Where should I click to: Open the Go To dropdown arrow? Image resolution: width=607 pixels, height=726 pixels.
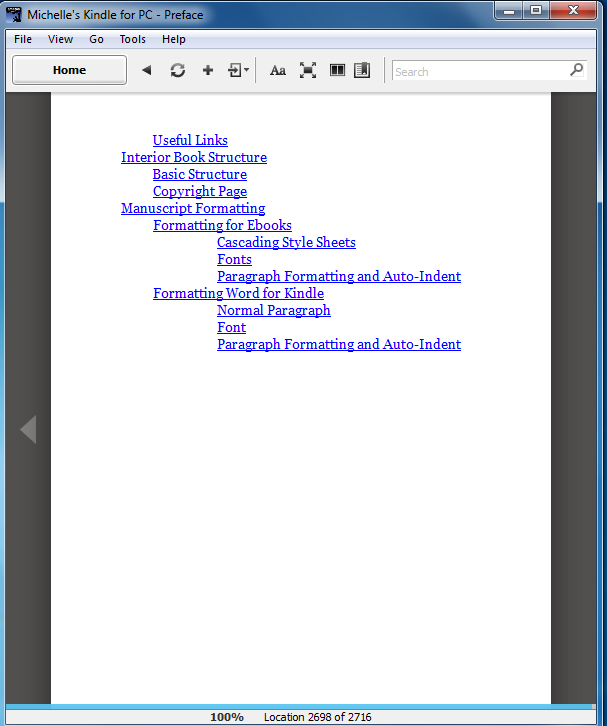click(x=246, y=70)
